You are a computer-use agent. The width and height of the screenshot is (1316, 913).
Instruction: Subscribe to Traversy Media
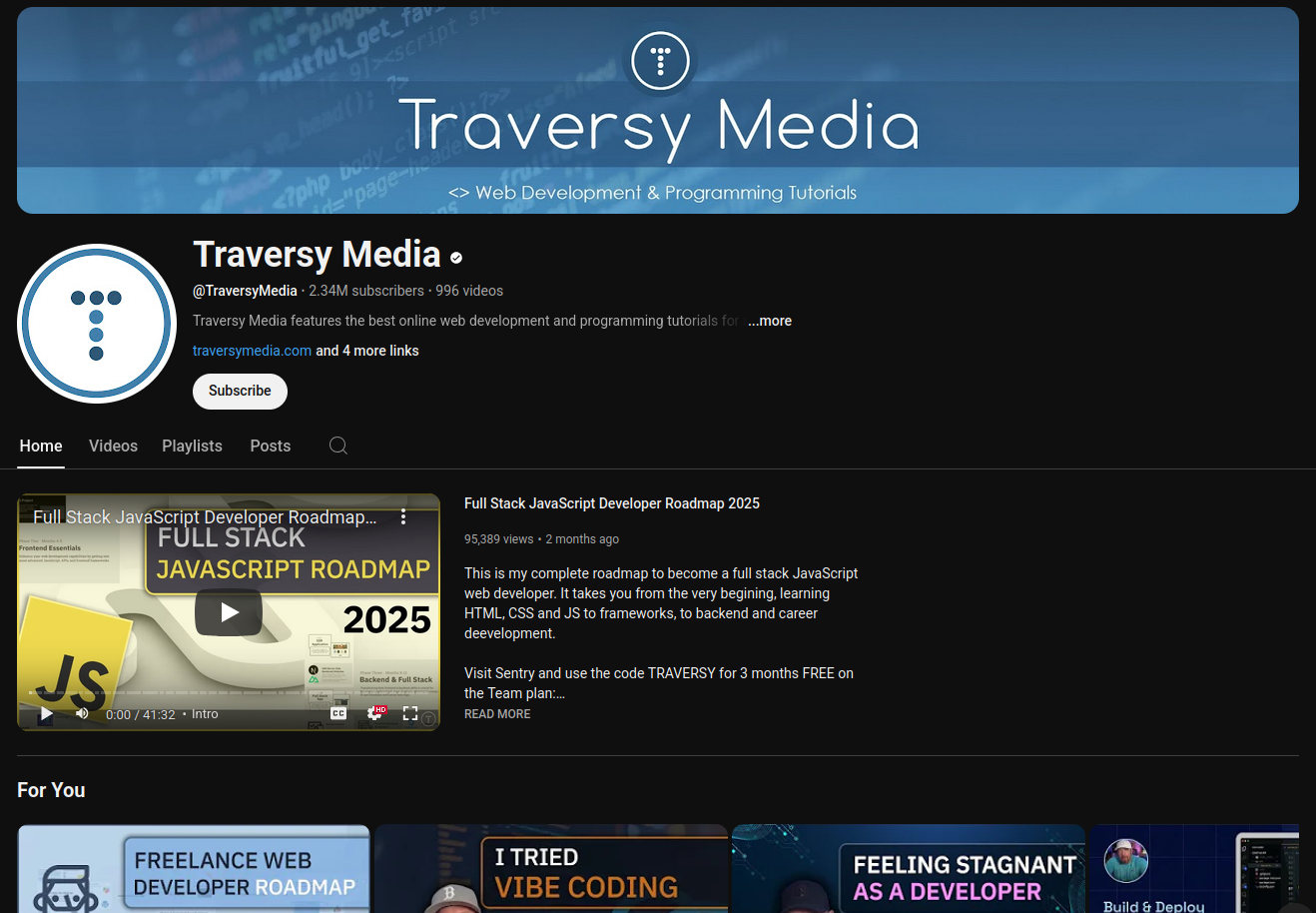(x=240, y=391)
